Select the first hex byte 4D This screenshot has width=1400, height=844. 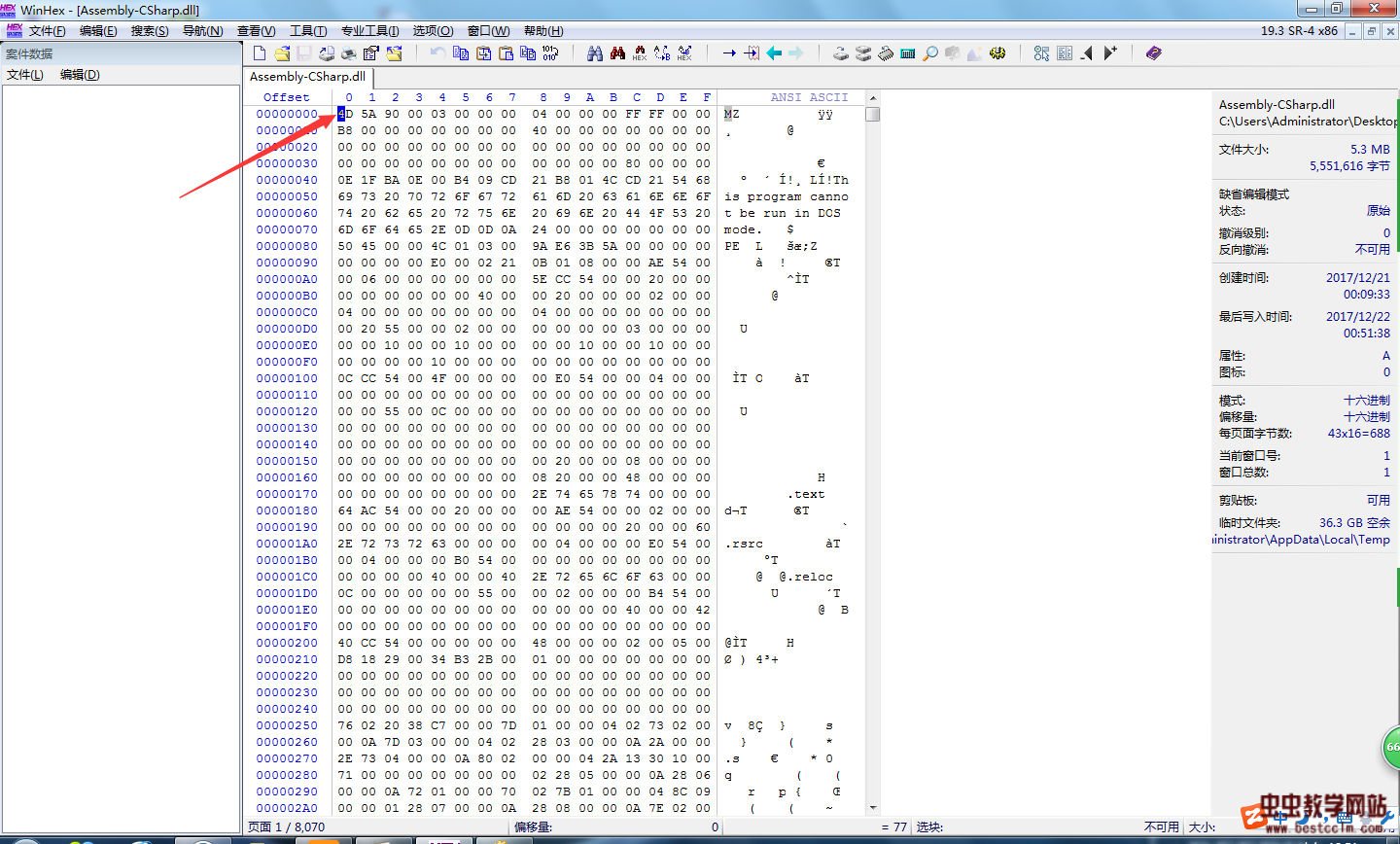345,114
